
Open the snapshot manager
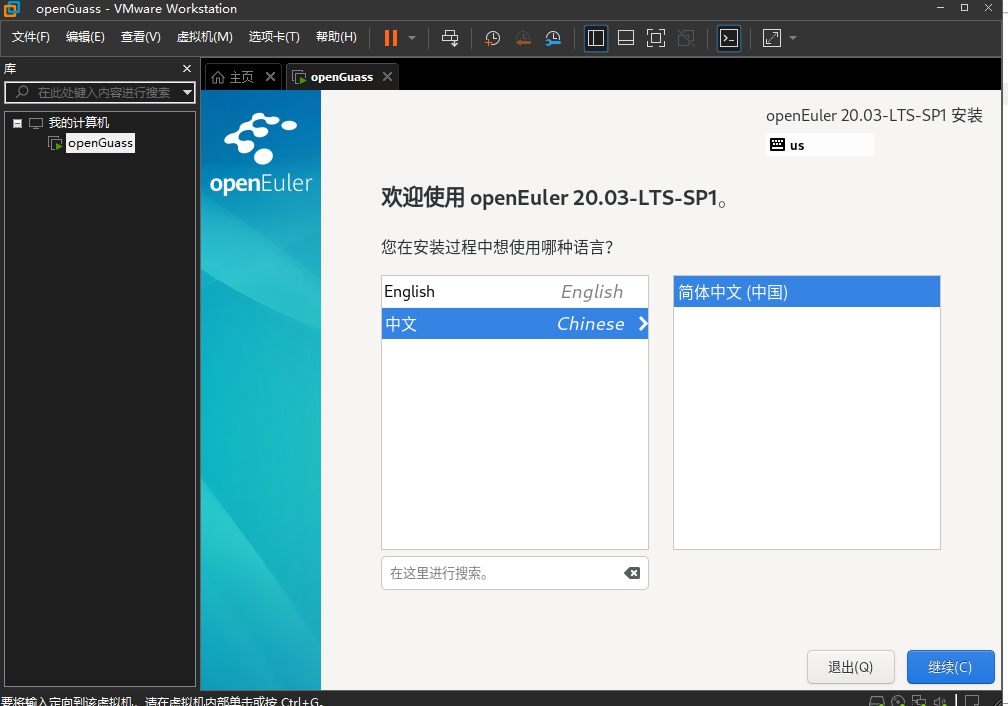click(553, 38)
